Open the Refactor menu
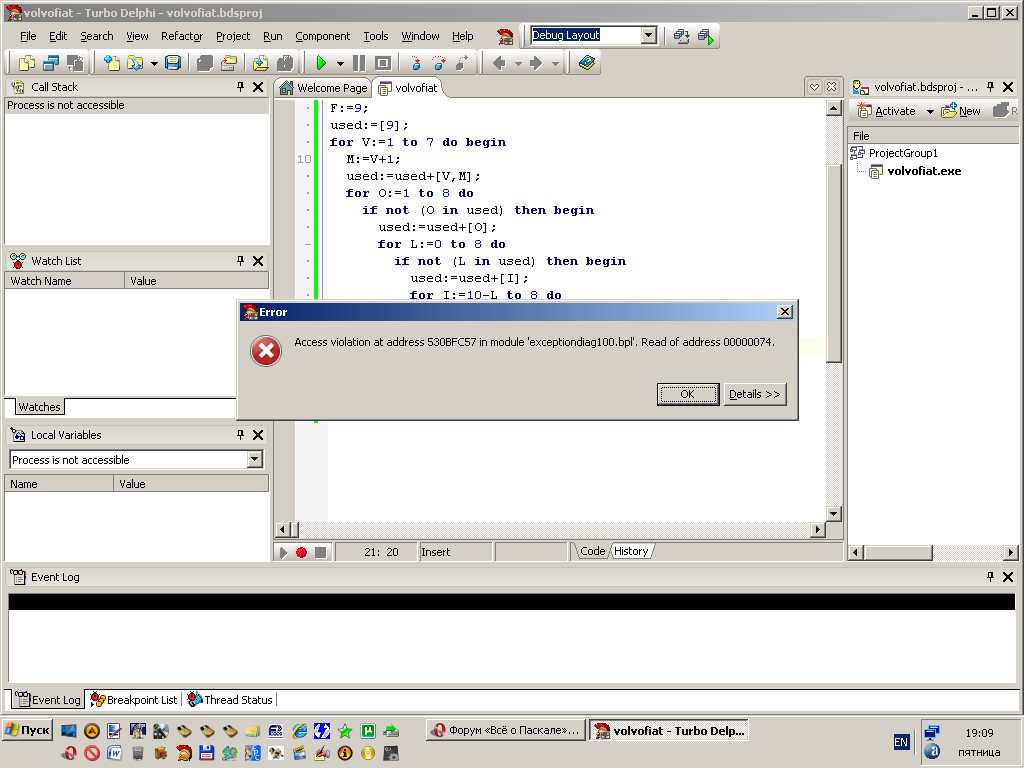Image resolution: width=1024 pixels, height=768 pixels. (x=181, y=36)
